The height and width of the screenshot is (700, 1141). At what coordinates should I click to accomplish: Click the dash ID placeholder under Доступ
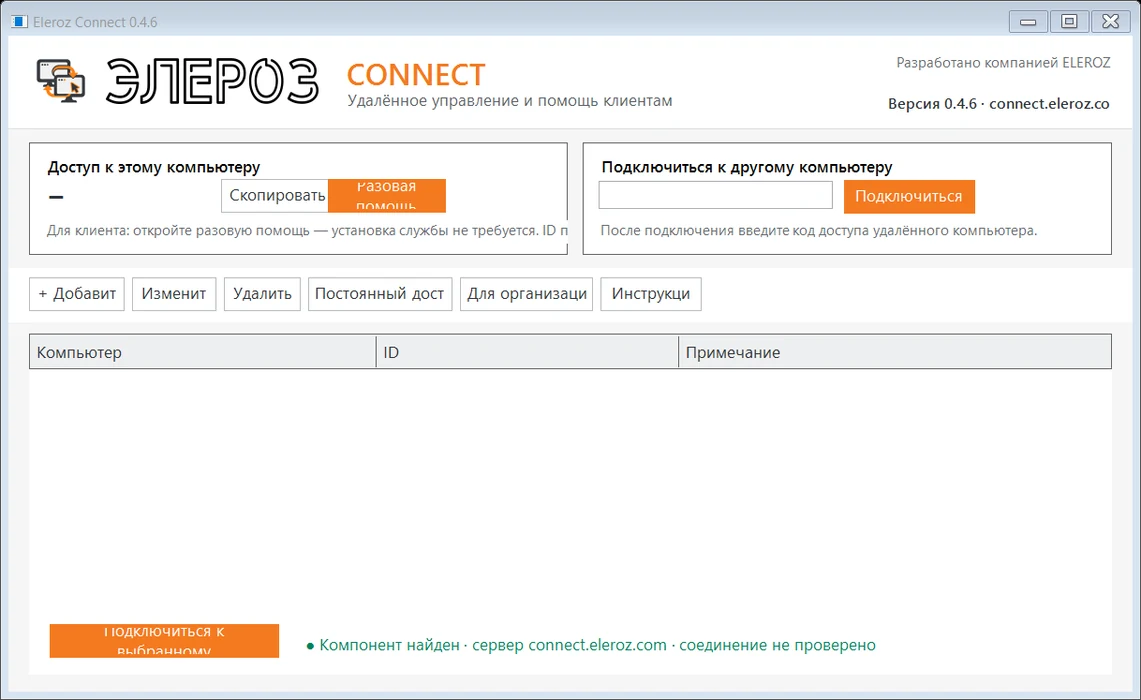(x=56, y=196)
